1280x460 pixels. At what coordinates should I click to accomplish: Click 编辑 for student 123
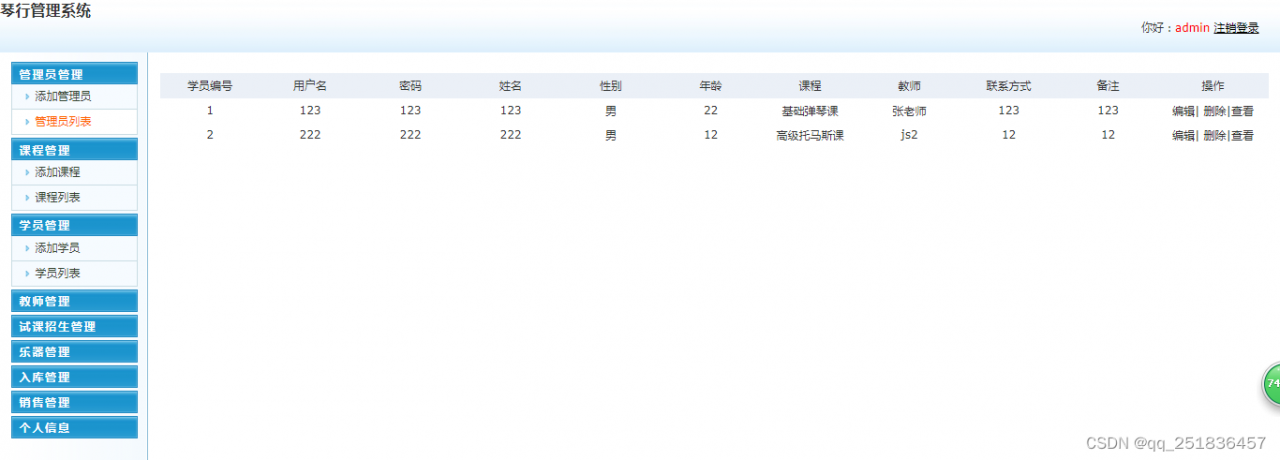(1183, 111)
